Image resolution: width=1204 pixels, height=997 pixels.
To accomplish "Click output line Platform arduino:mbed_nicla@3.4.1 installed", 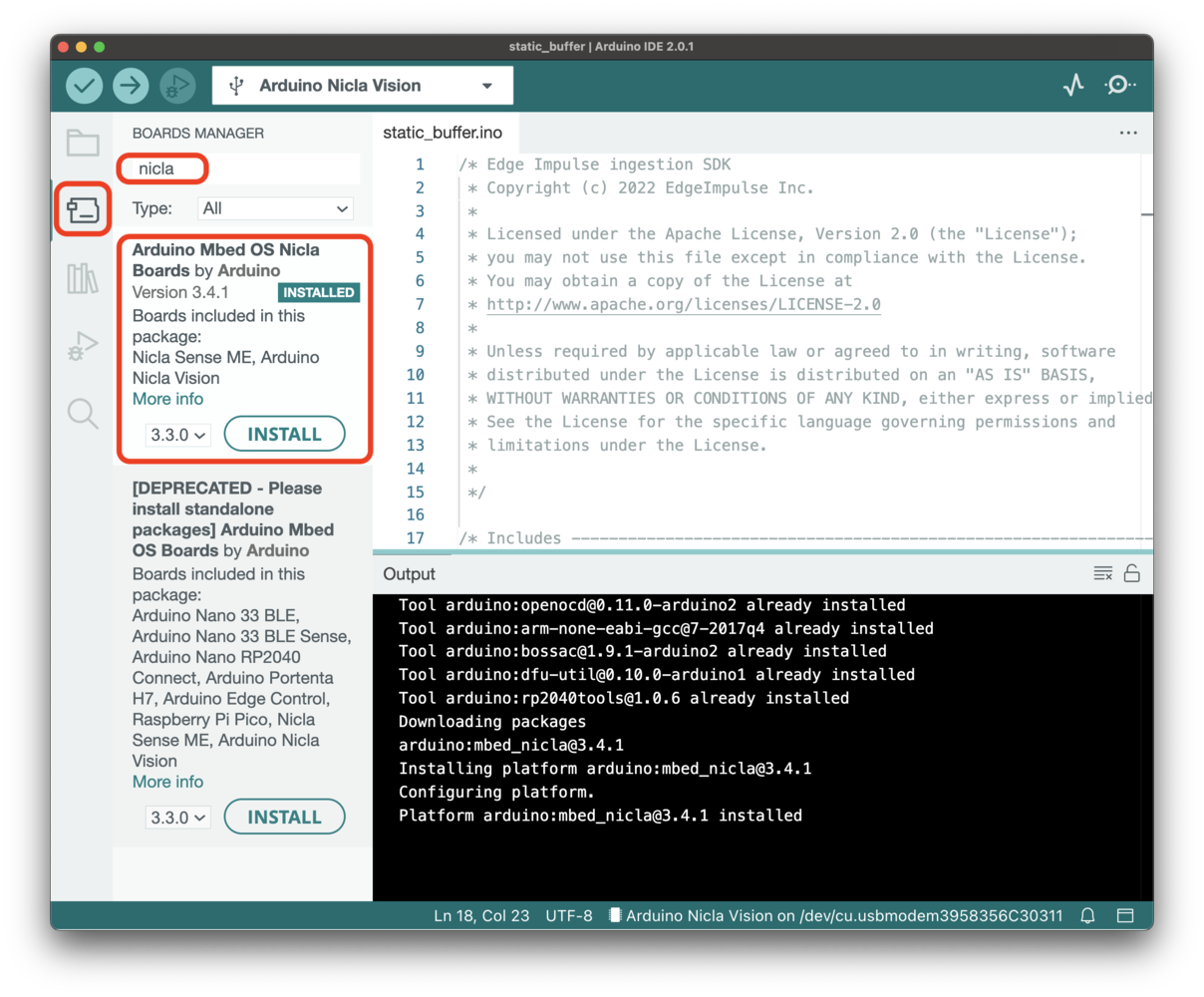I will tap(600, 816).
